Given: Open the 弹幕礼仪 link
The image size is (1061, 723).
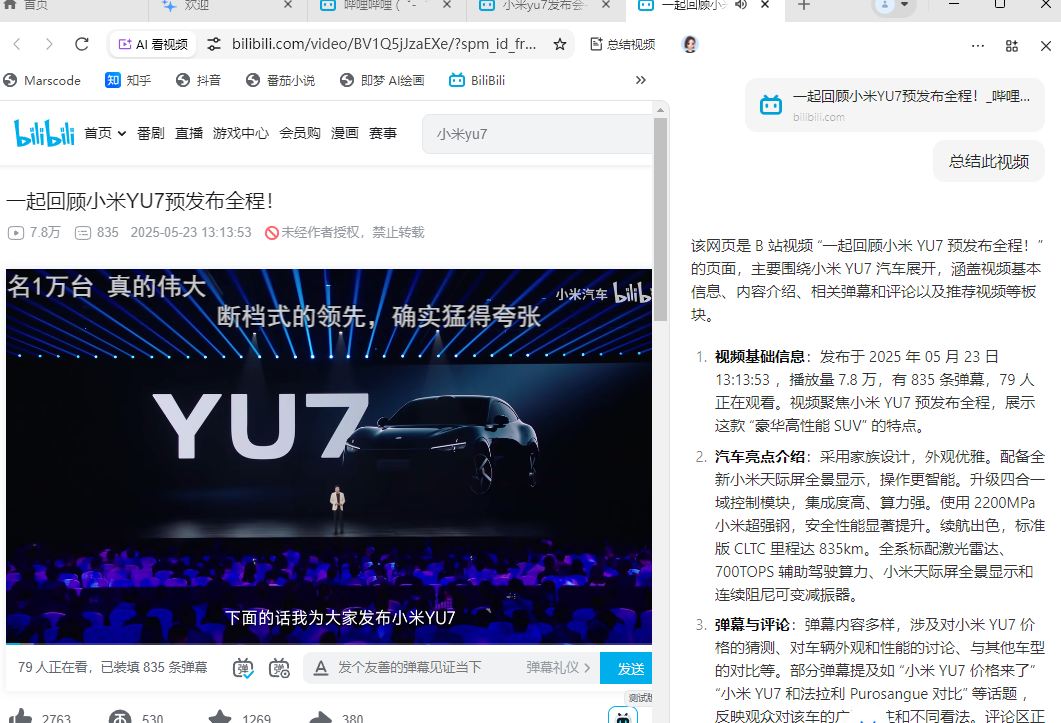Looking at the screenshot, I should tap(558, 668).
